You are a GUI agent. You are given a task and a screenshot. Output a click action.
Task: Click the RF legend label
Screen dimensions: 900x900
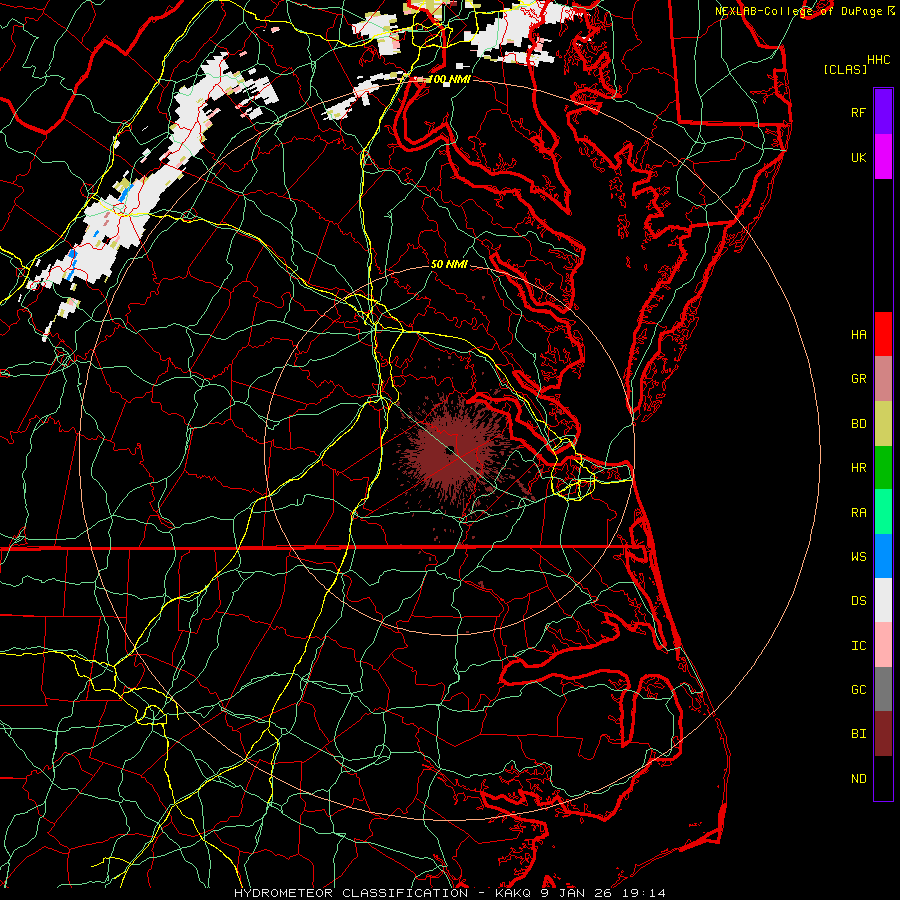[x=858, y=112]
